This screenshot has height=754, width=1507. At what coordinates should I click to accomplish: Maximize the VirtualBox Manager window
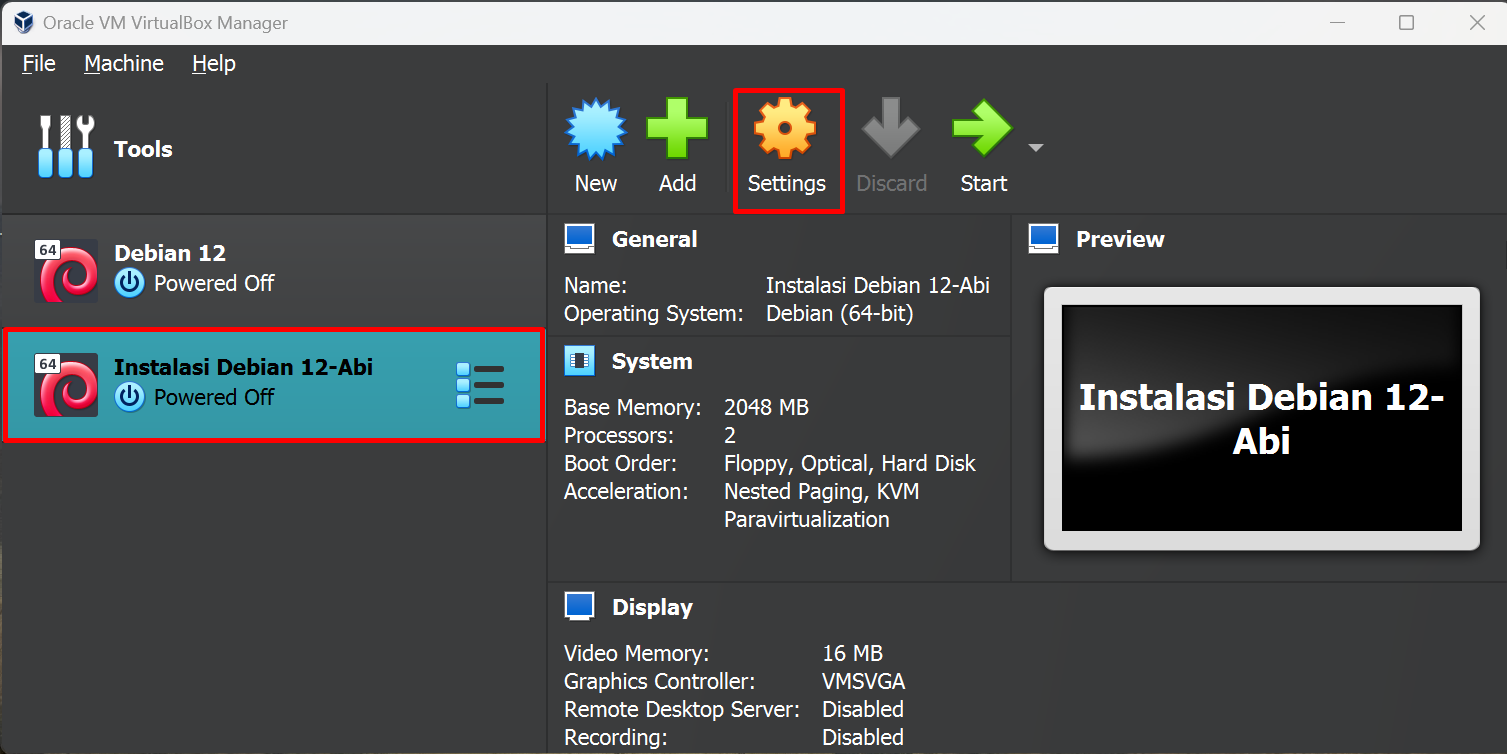pos(1406,22)
